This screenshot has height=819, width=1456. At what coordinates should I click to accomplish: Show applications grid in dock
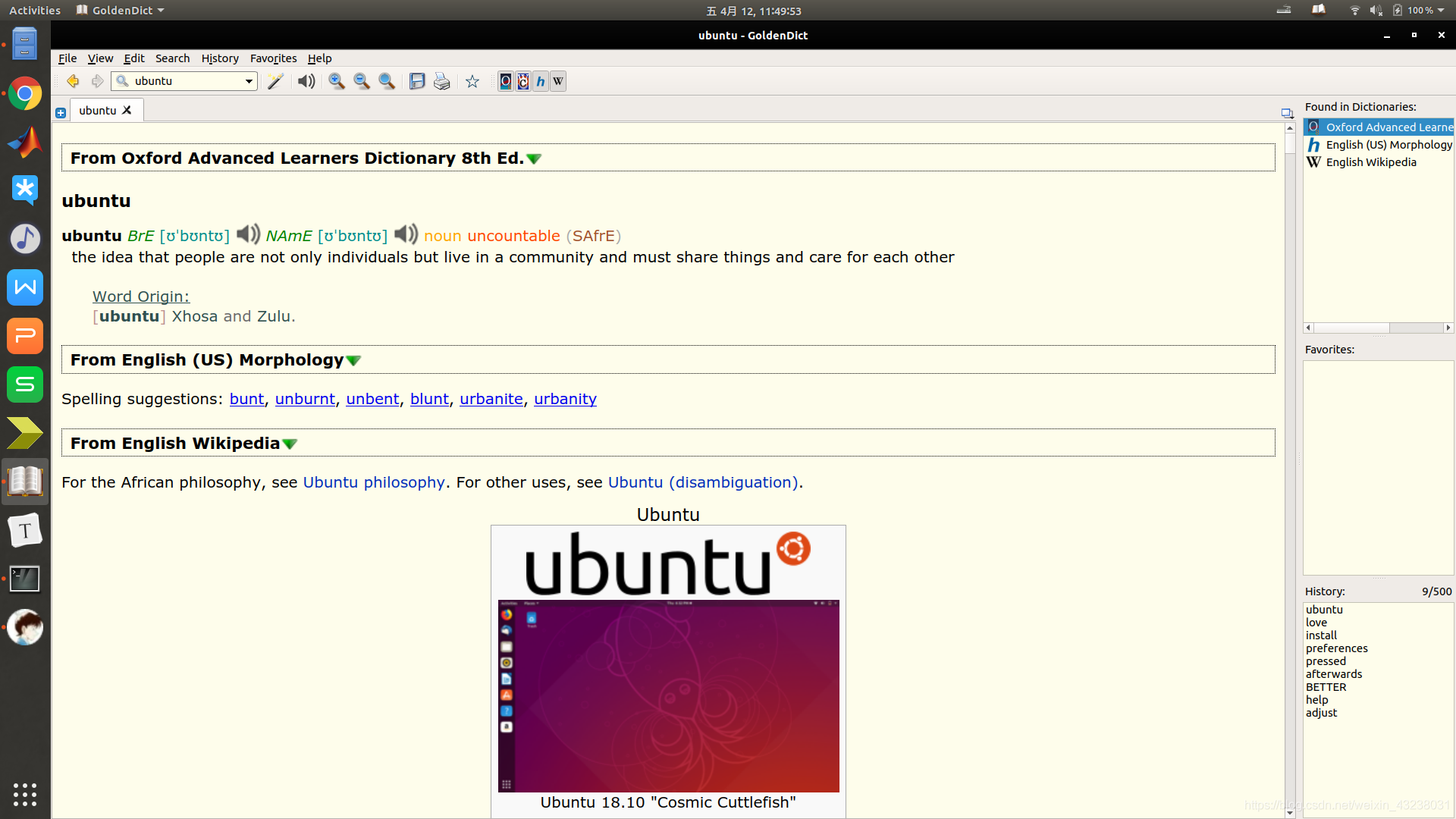click(25, 794)
